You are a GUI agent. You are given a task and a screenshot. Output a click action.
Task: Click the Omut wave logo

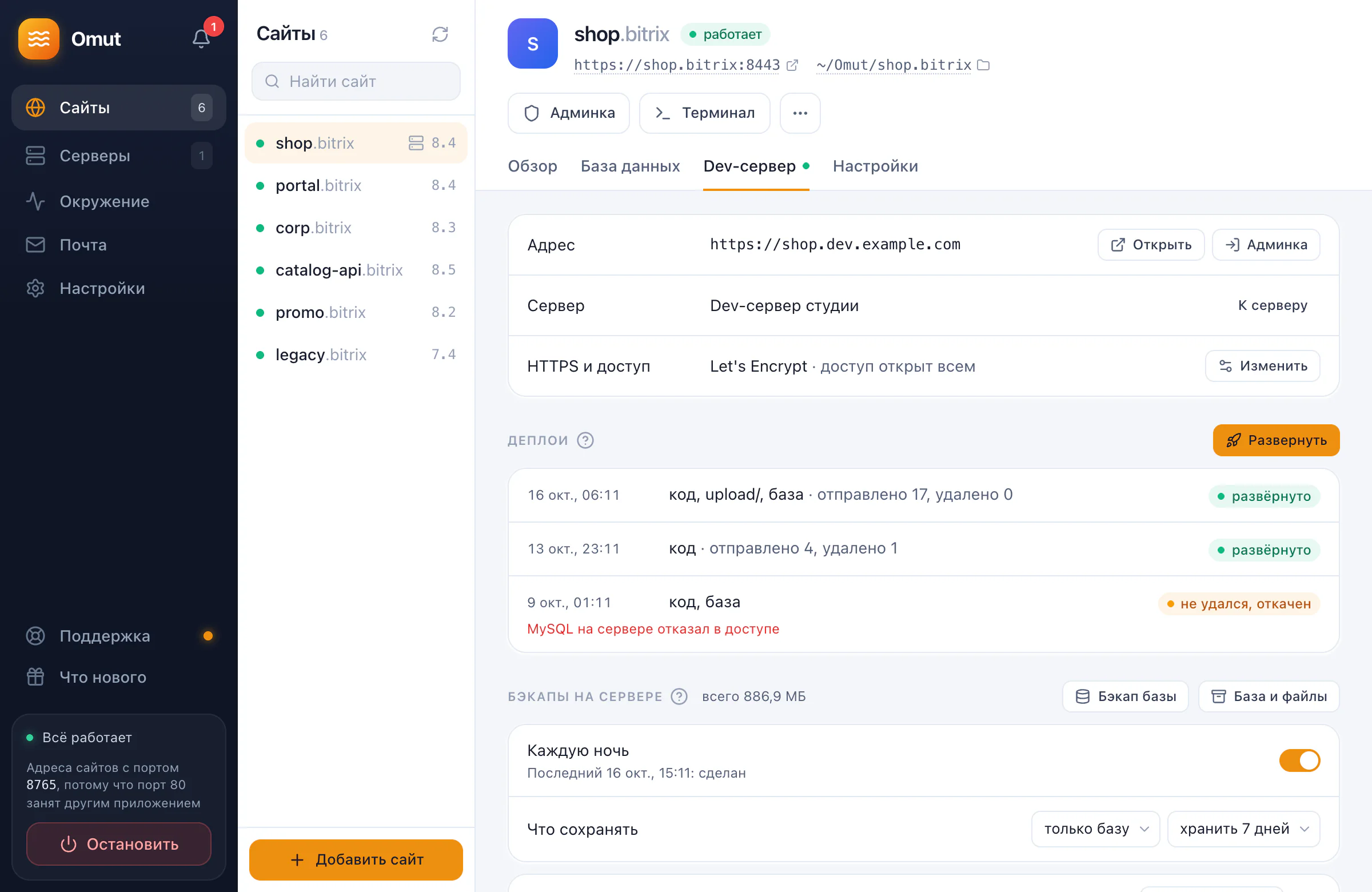pos(39,39)
